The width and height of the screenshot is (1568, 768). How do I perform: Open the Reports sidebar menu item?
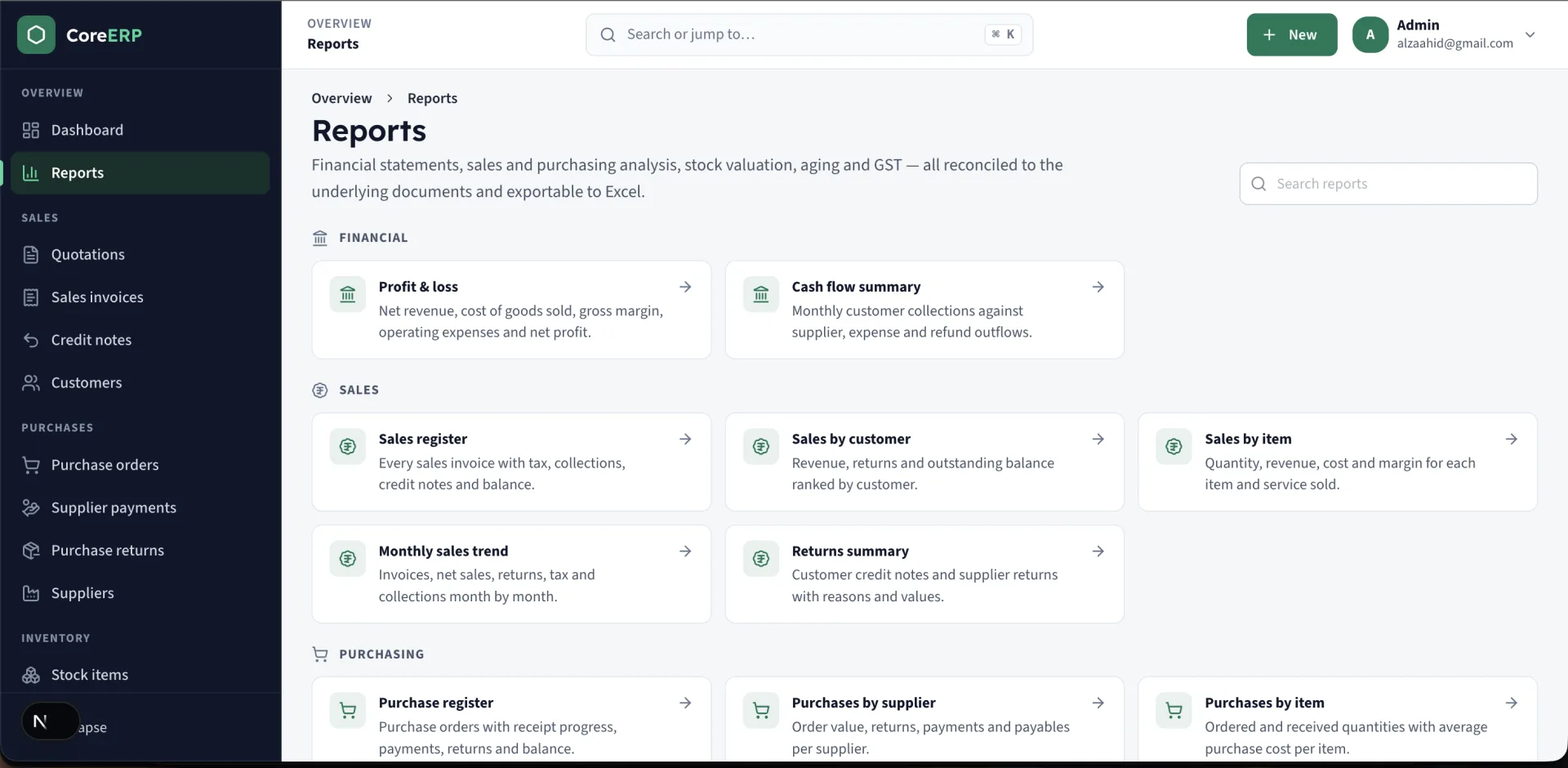pos(140,173)
